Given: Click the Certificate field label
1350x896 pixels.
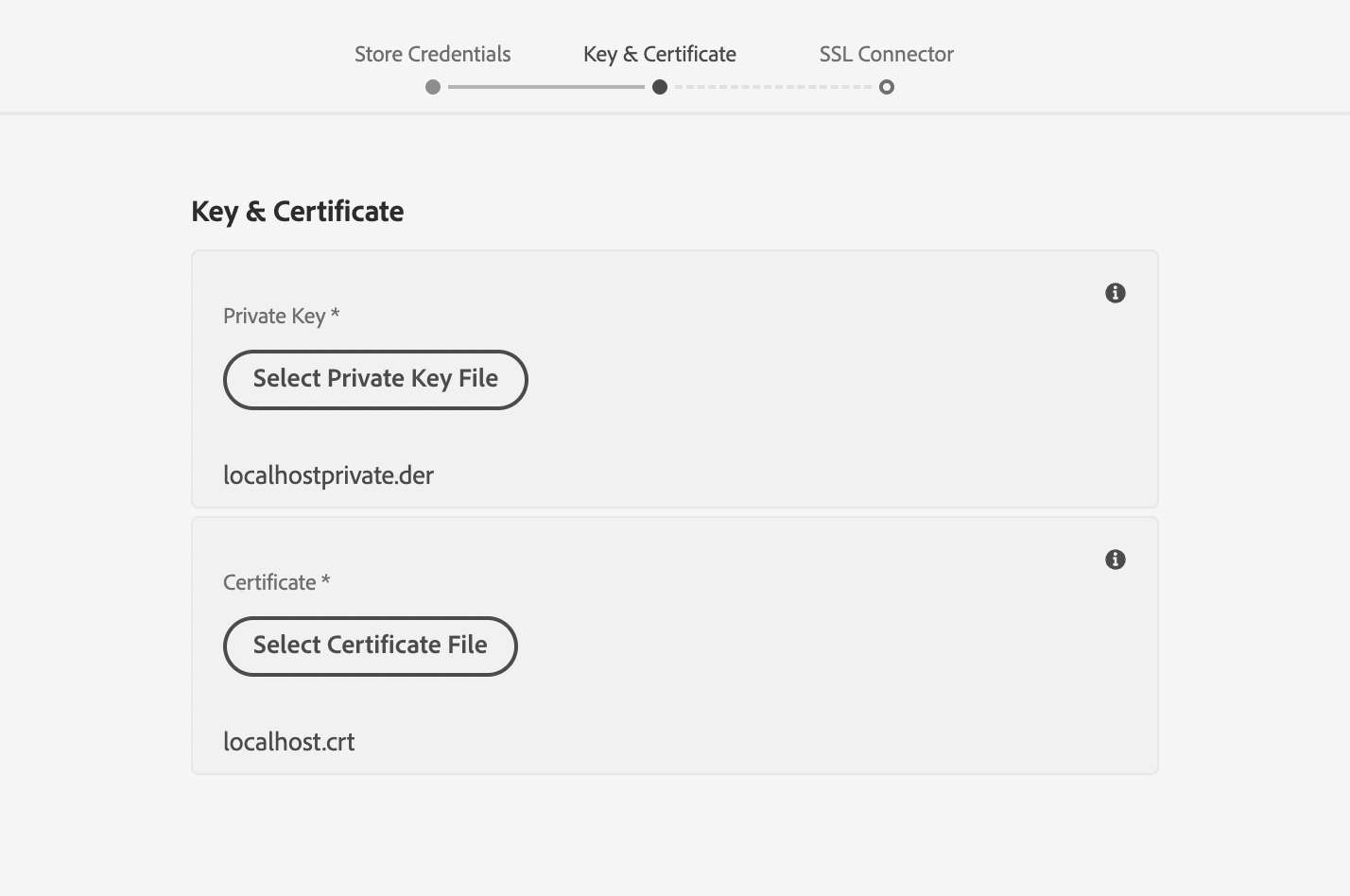Looking at the screenshot, I should [269, 582].
